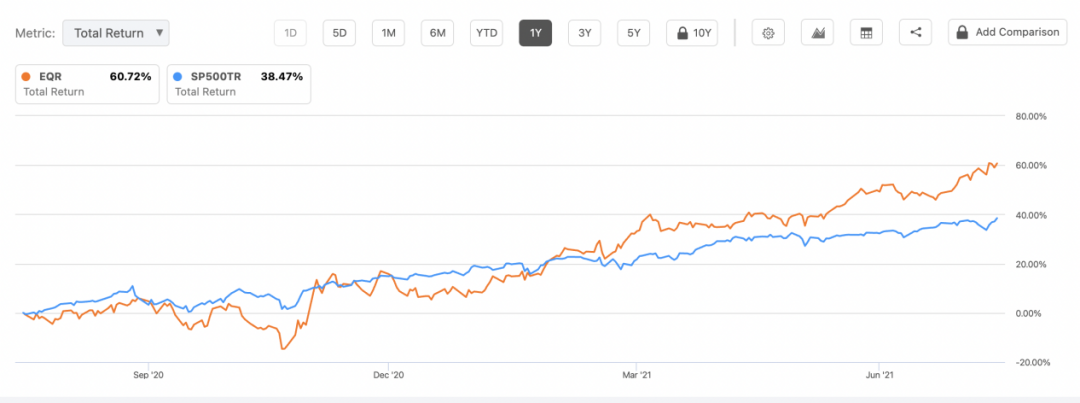Switch to the 5D time range
Viewport: 1080px width, 403px height.
point(339,33)
